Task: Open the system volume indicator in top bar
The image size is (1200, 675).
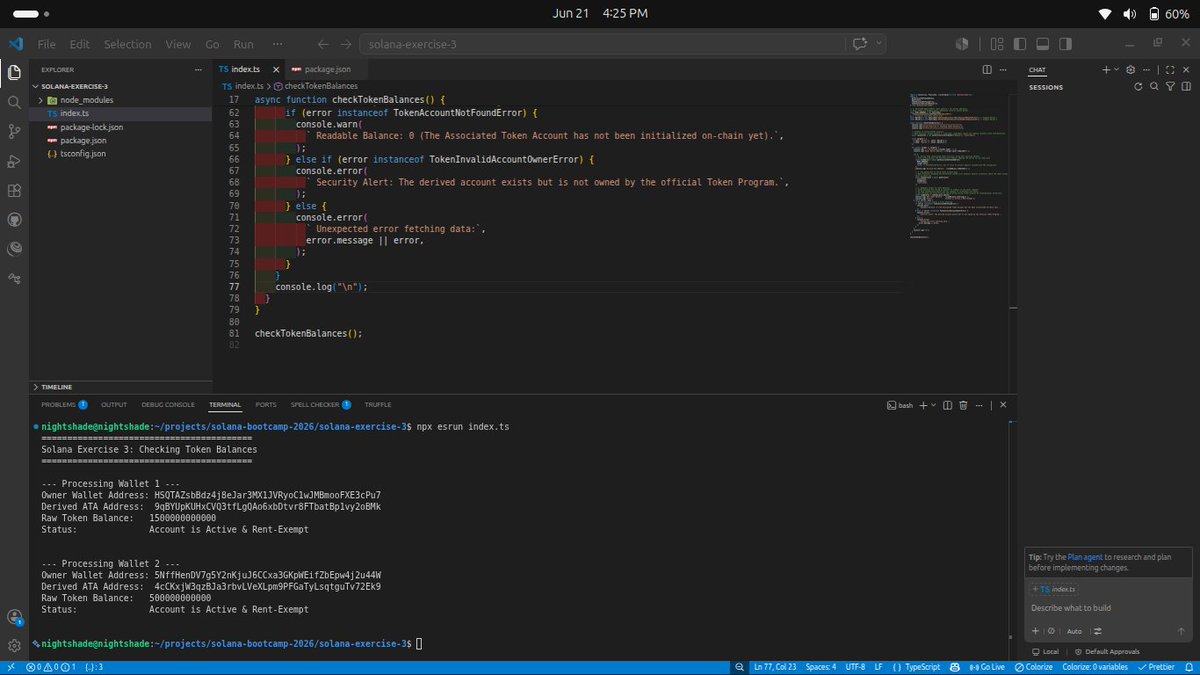Action: 1129,14
